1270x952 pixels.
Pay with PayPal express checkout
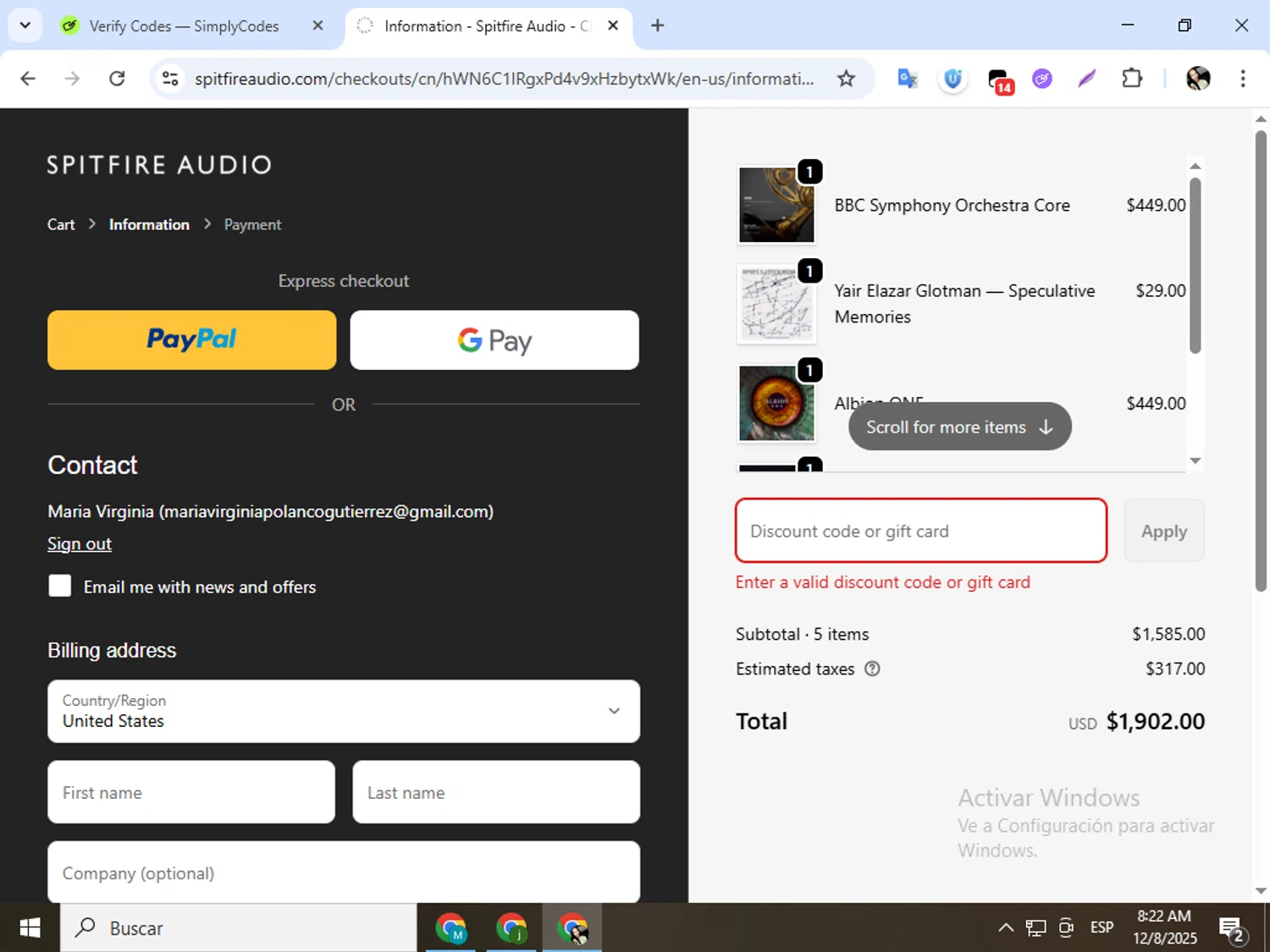(x=191, y=339)
